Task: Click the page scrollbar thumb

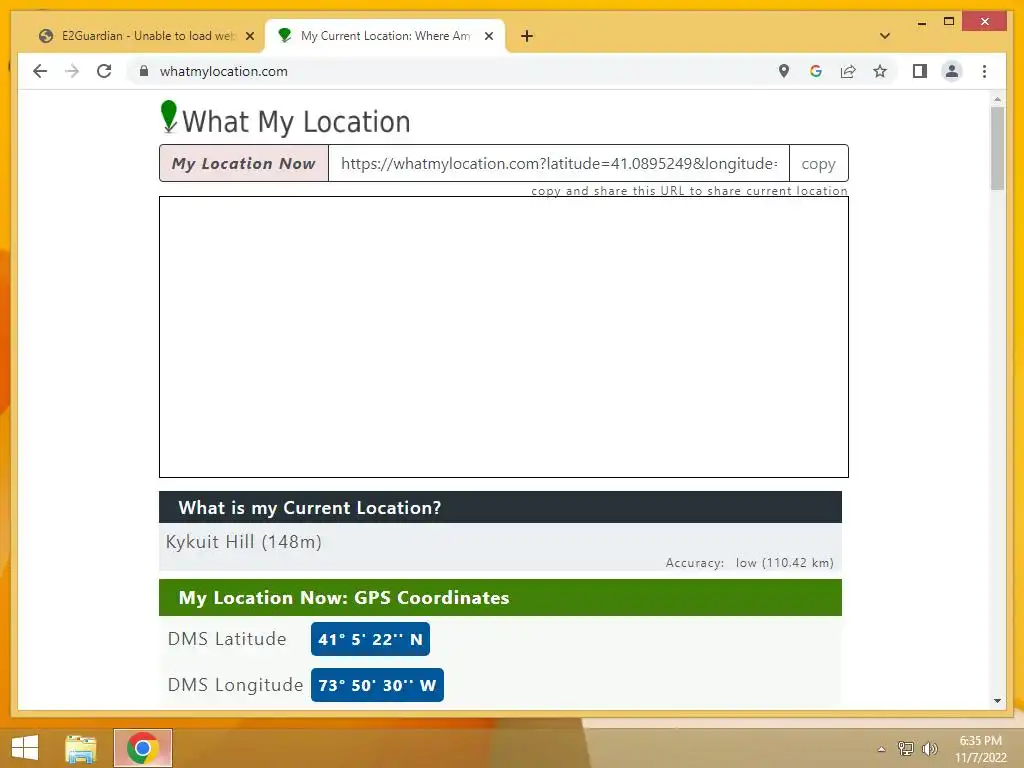Action: 997,148
